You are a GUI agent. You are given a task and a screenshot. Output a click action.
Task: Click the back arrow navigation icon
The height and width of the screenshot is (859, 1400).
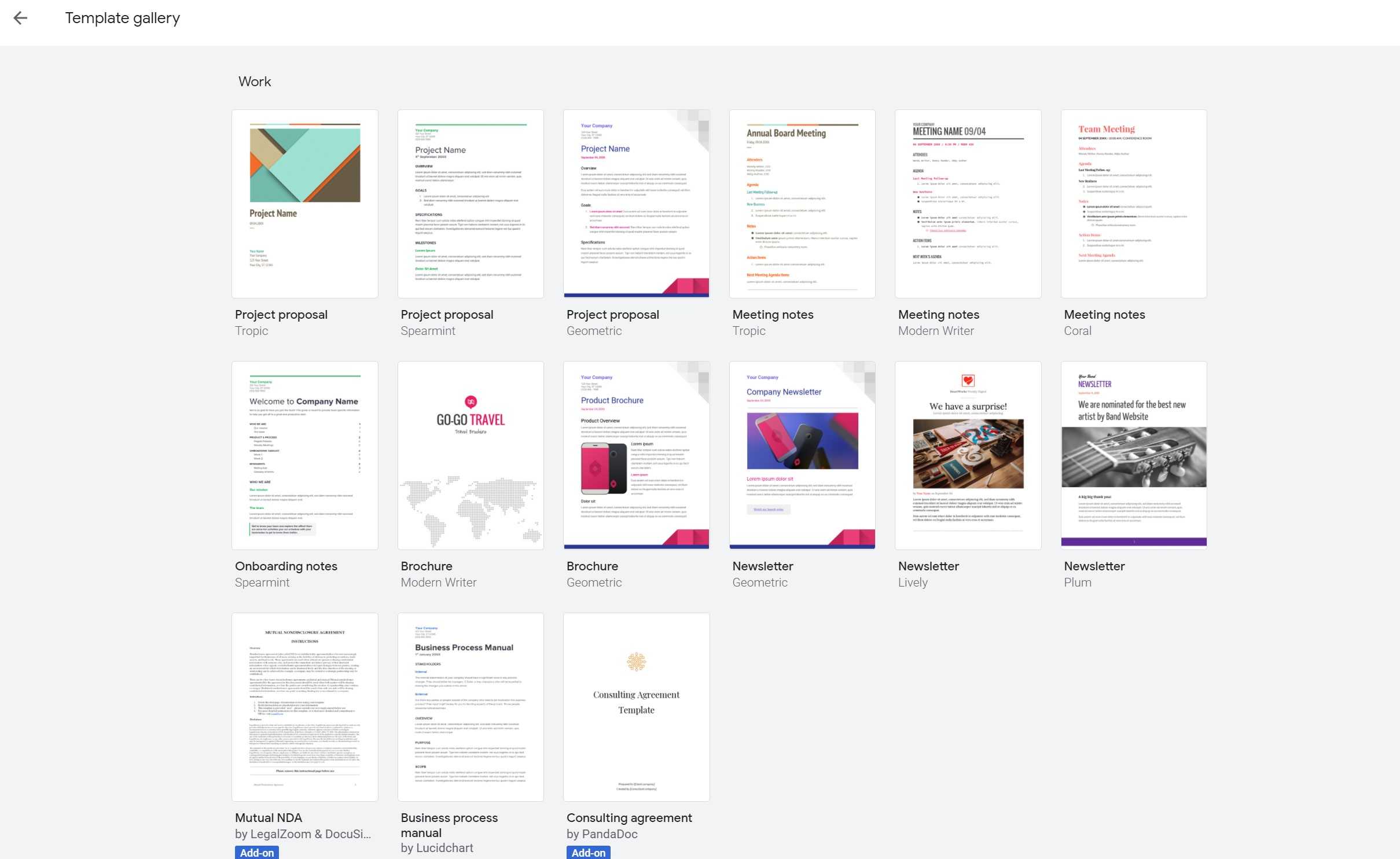click(21, 18)
